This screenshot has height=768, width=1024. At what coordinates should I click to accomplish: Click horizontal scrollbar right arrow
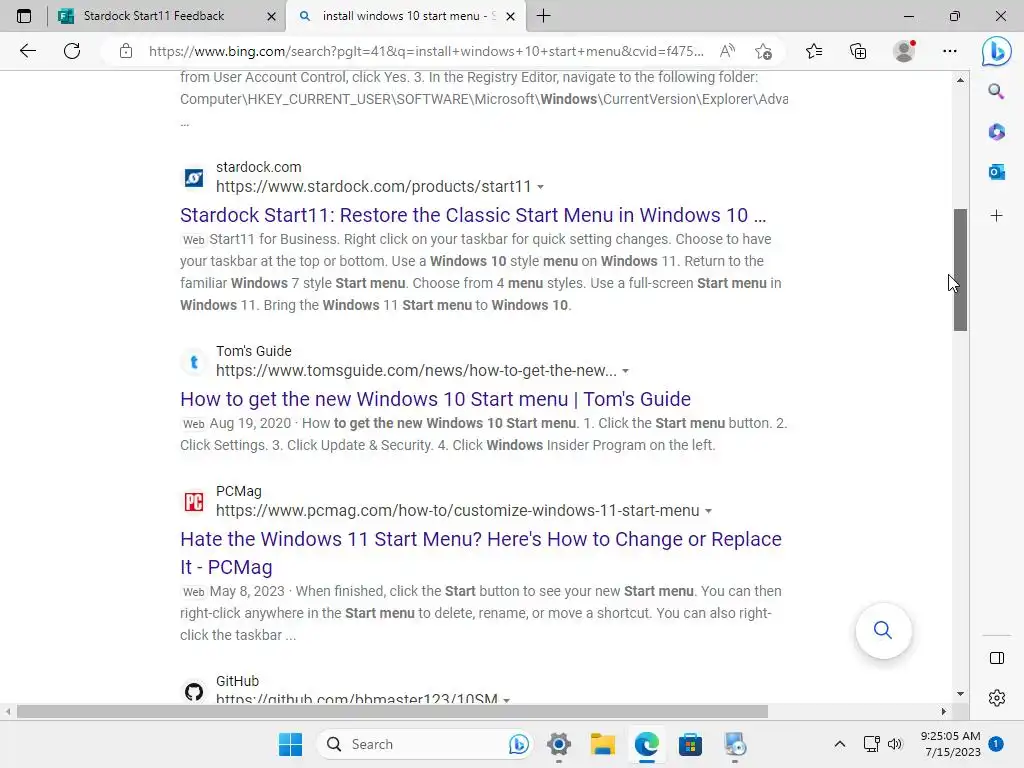point(944,711)
